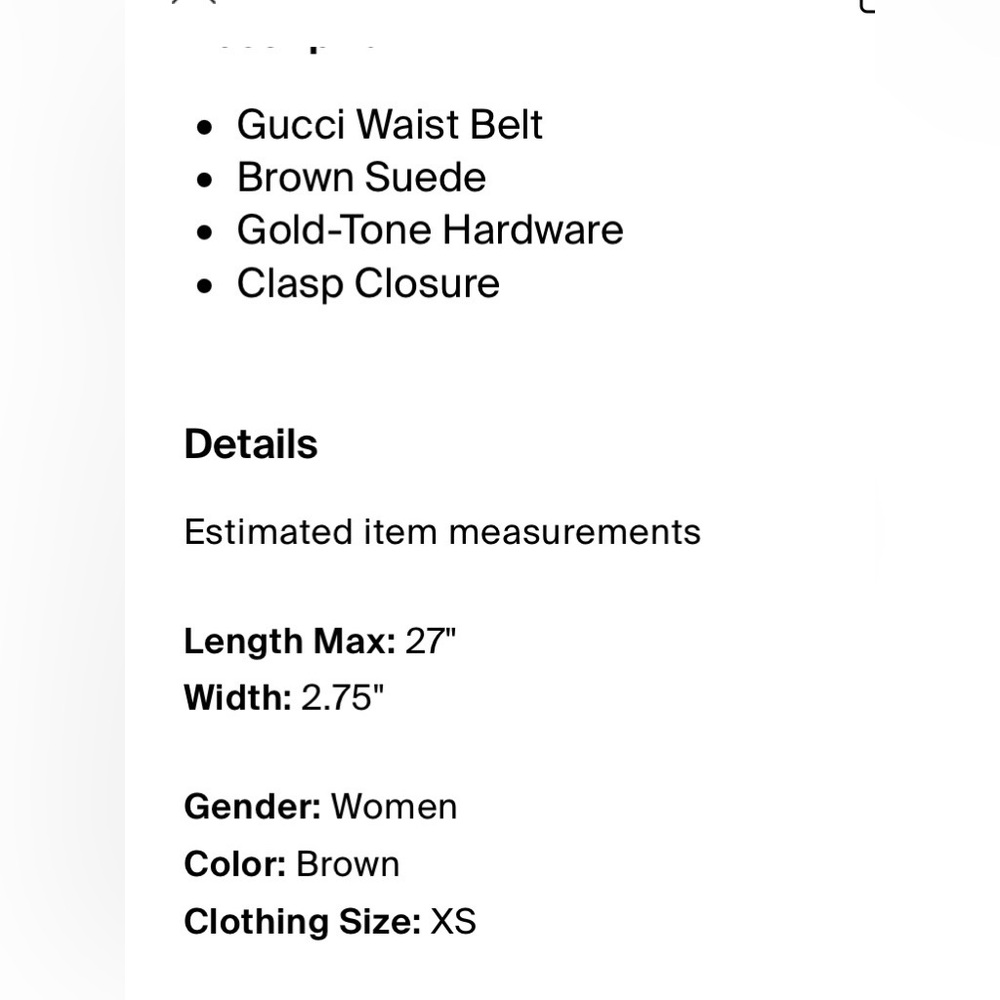1000x1000 pixels.
Task: Click the Gold-Tone Hardware bullet
Action: pyautogui.click(x=430, y=230)
